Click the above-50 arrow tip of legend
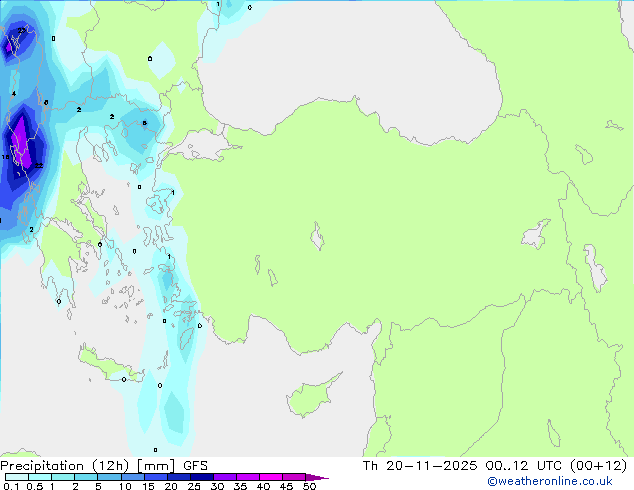634x490 pixels. 317,477
